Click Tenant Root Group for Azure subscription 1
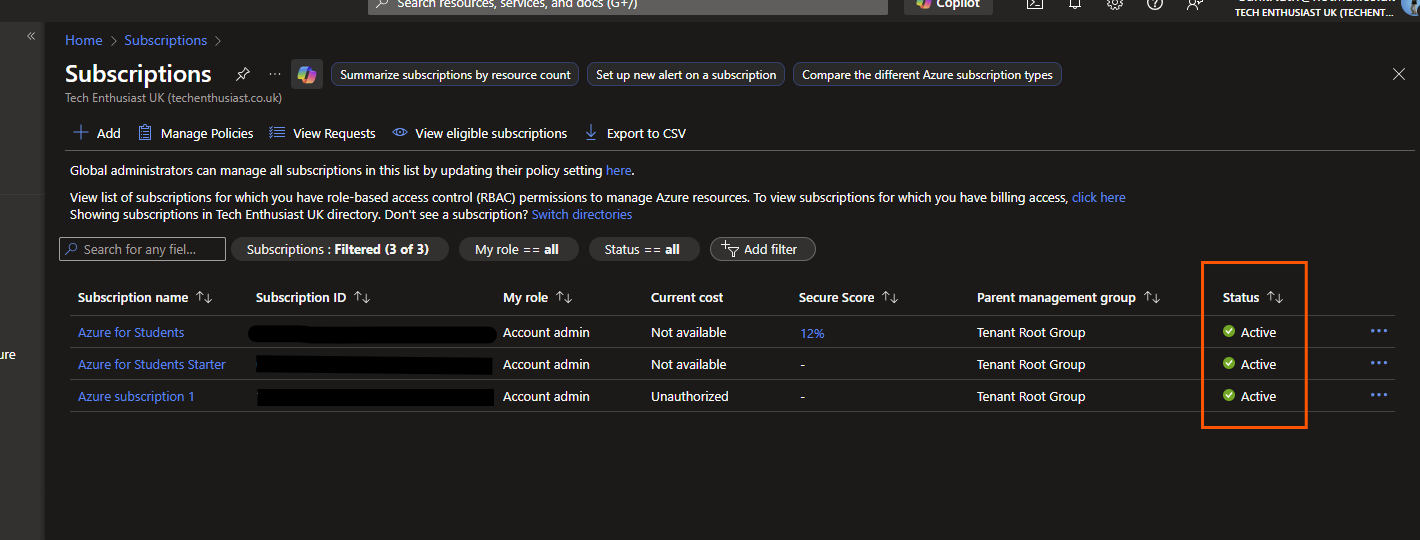The height and width of the screenshot is (540, 1420). coord(1031,396)
